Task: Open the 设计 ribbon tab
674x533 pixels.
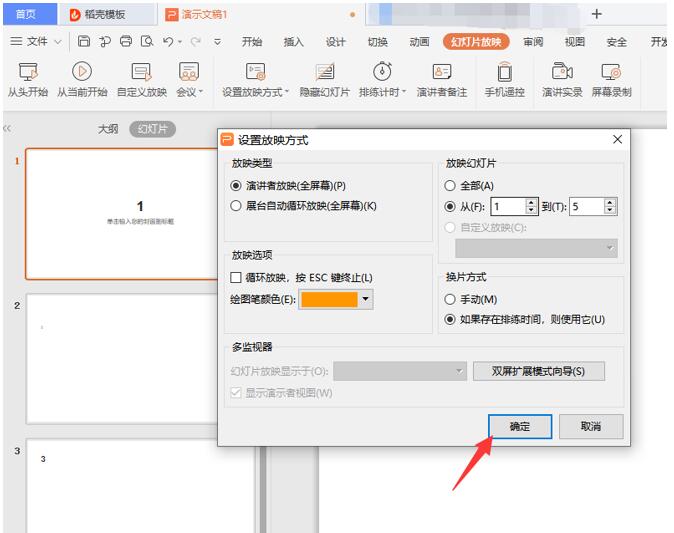Action: 335,42
